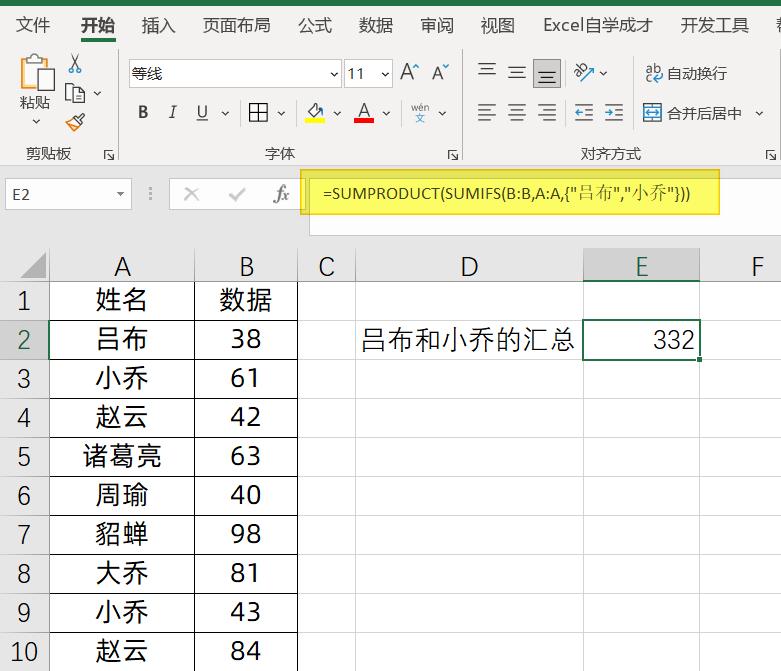Center text horizontally
Screen dimensions: 781x671
517,113
